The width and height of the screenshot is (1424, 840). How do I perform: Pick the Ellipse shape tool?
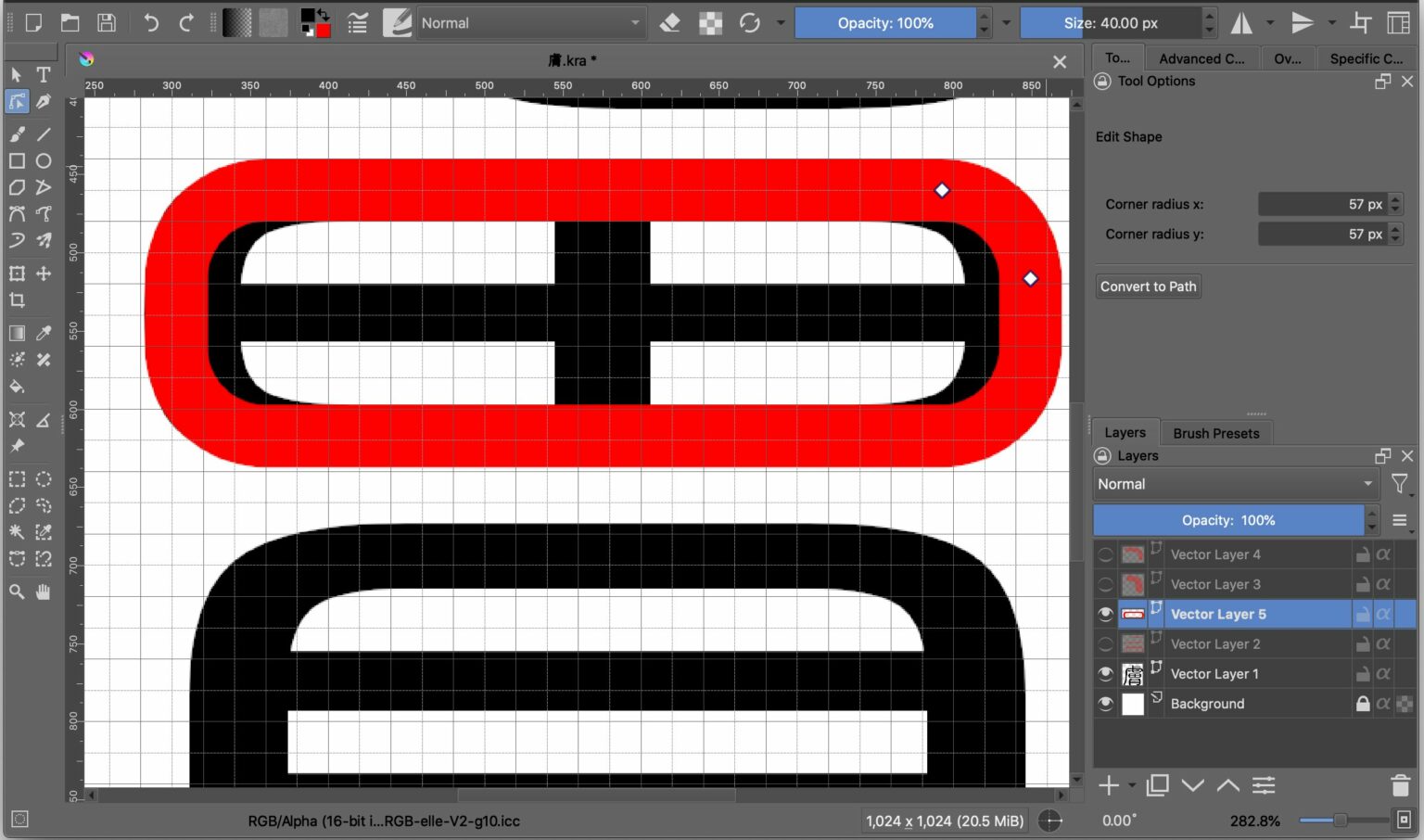[x=44, y=161]
